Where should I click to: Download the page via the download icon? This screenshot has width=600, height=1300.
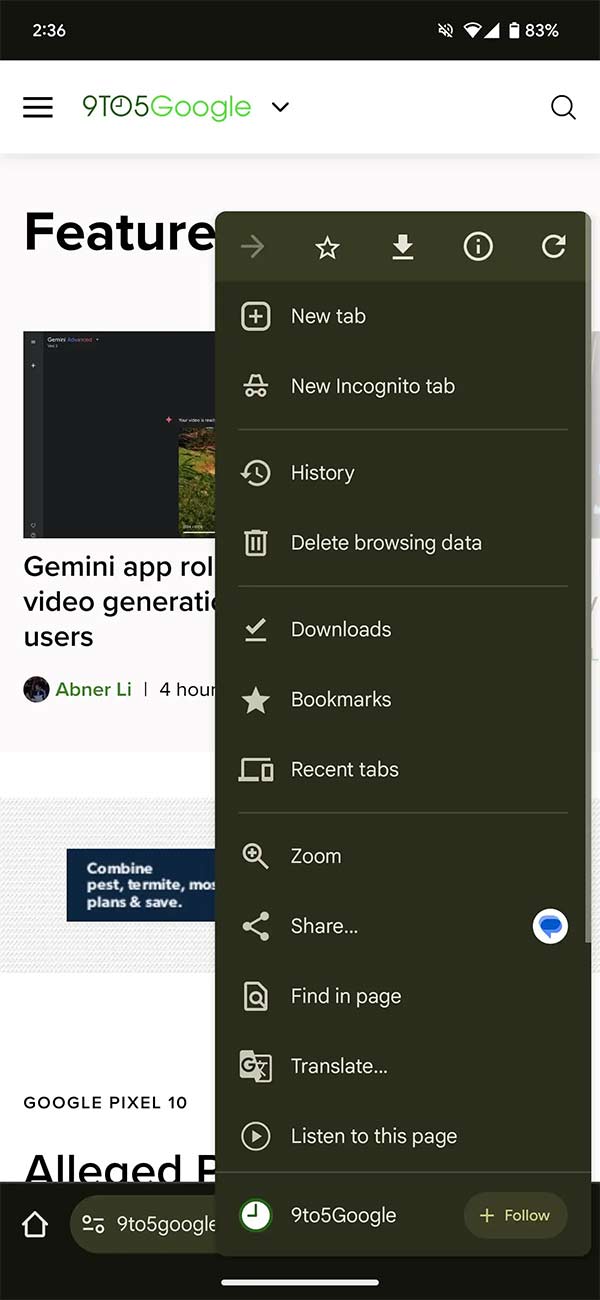pos(403,247)
